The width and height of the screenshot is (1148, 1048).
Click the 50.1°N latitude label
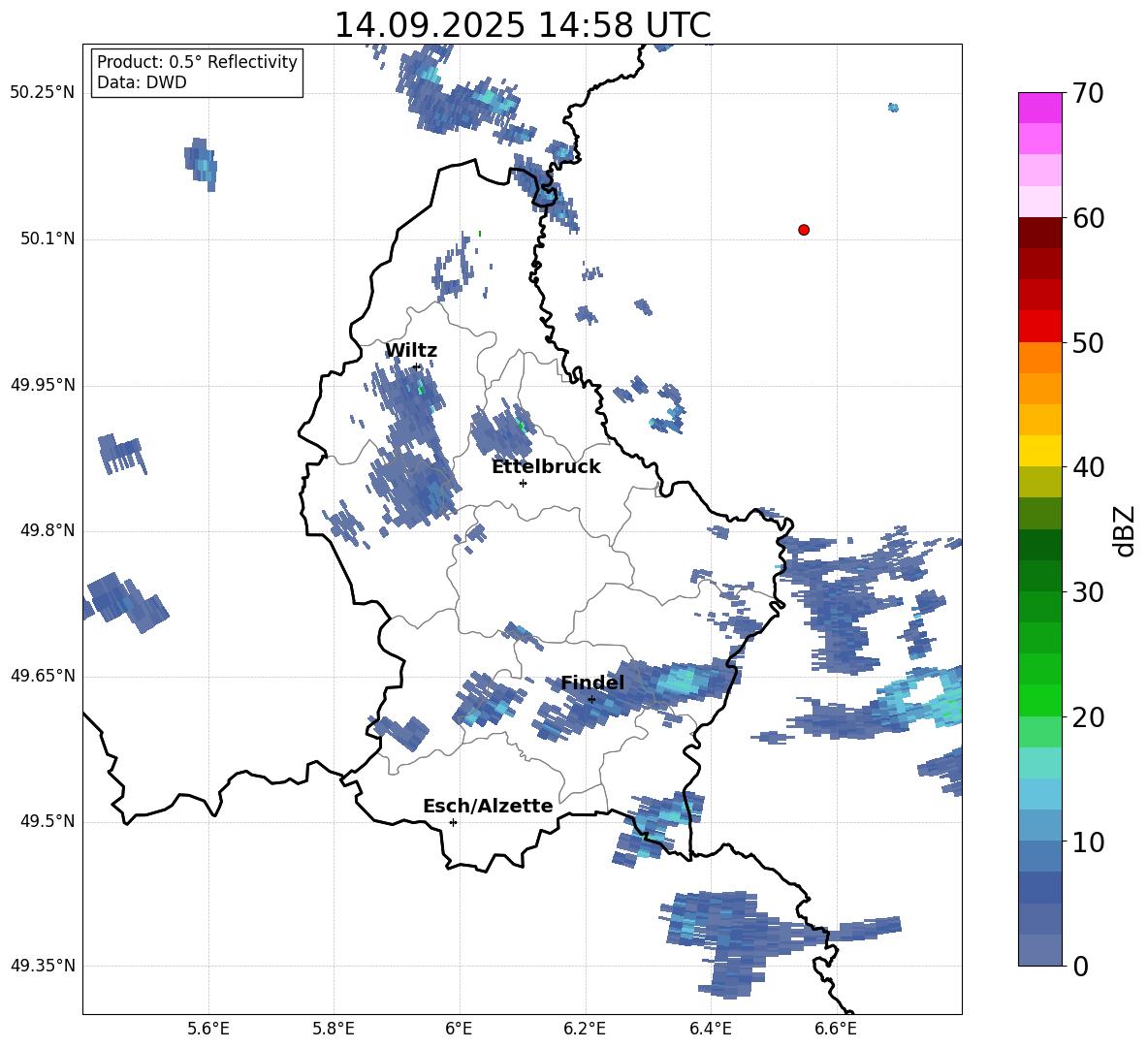pyautogui.click(x=48, y=239)
